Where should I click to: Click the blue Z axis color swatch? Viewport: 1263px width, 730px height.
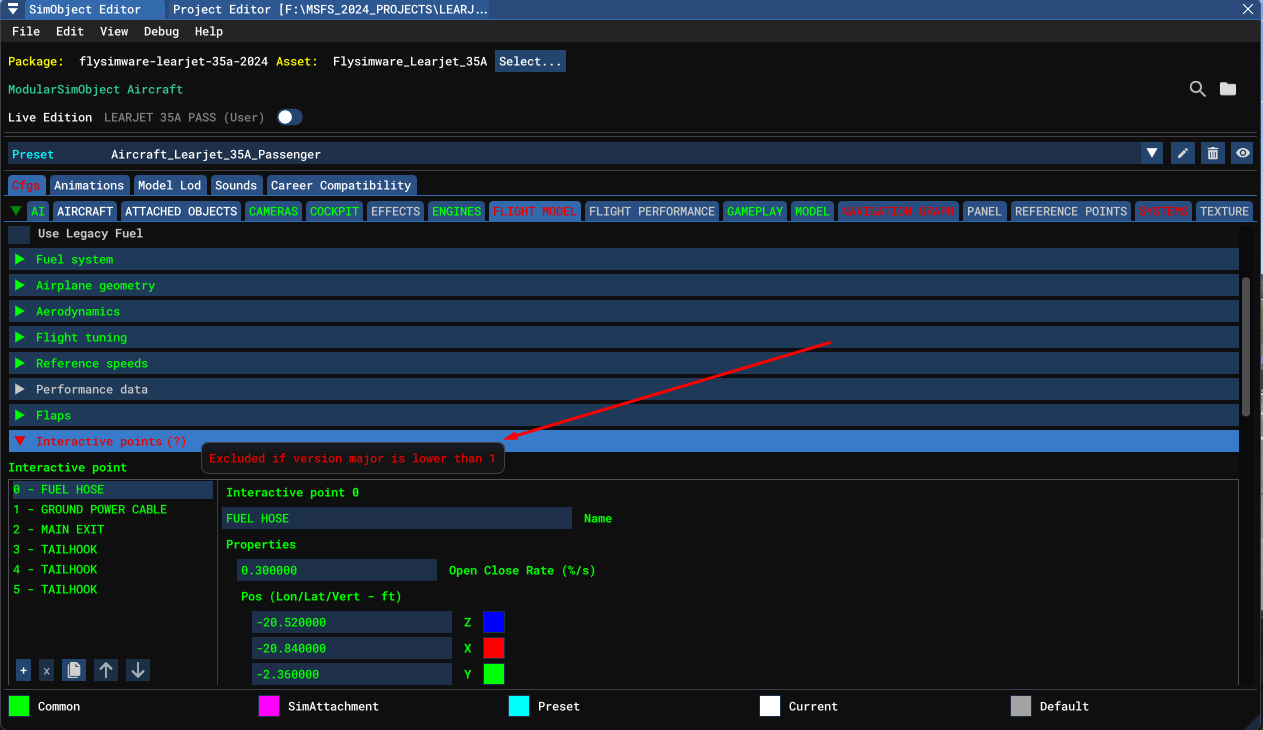tap(494, 622)
